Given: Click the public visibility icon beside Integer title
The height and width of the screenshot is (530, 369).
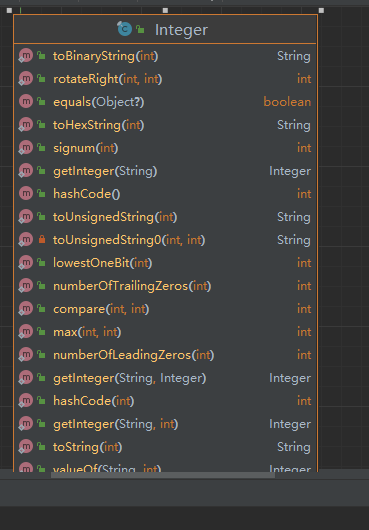Looking at the screenshot, I should click(x=141, y=30).
